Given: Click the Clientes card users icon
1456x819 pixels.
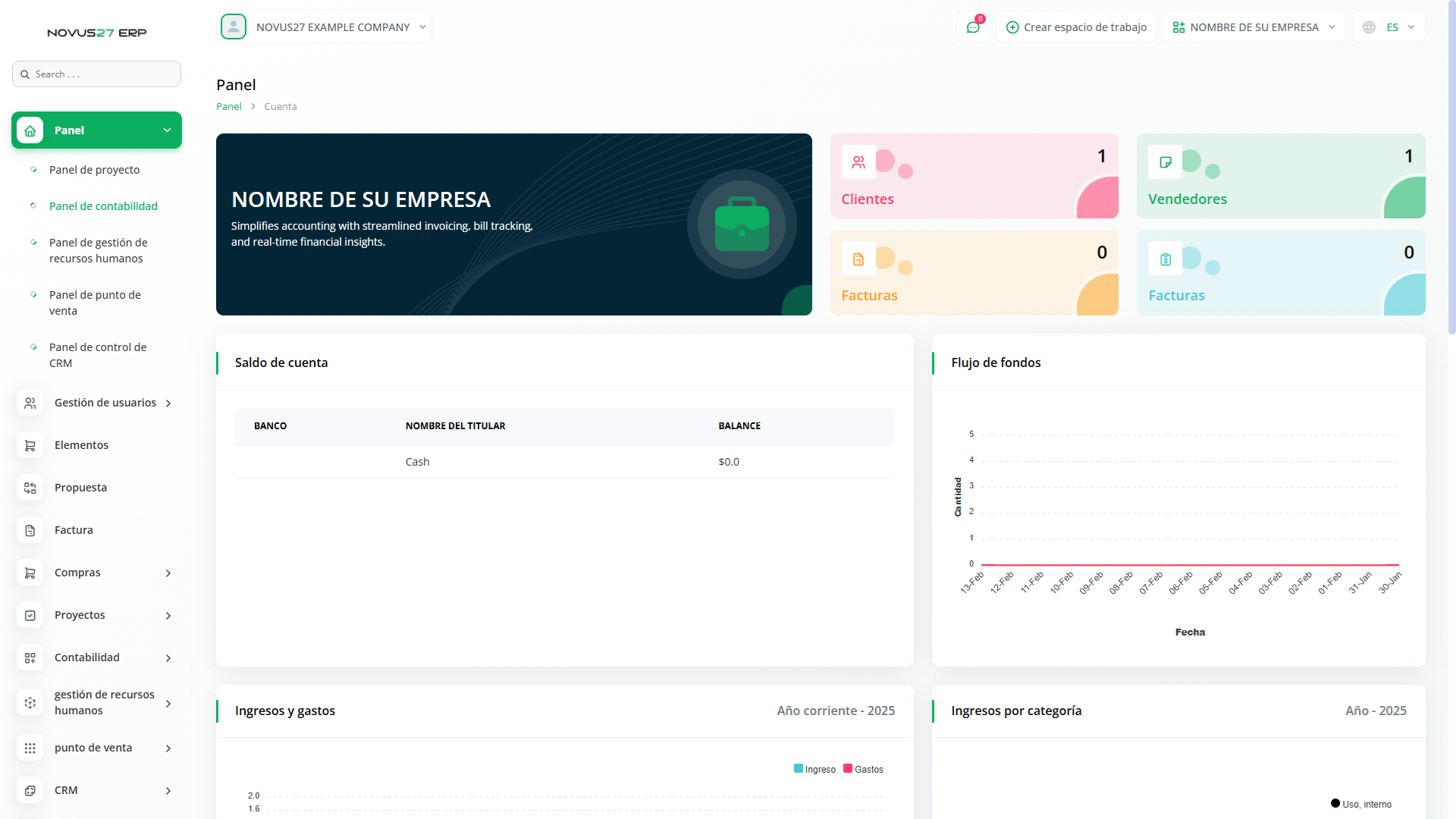Looking at the screenshot, I should point(858,162).
